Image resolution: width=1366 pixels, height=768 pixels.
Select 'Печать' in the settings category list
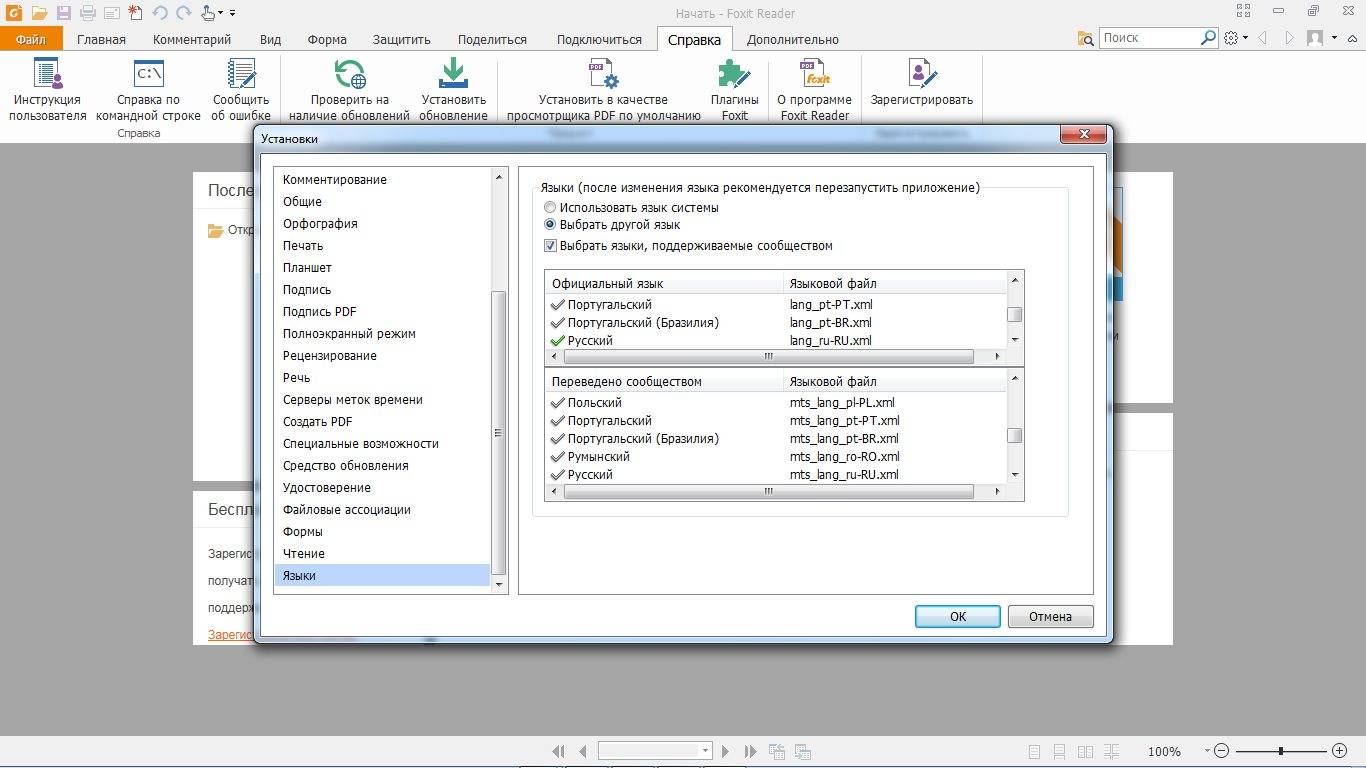pyautogui.click(x=383, y=246)
